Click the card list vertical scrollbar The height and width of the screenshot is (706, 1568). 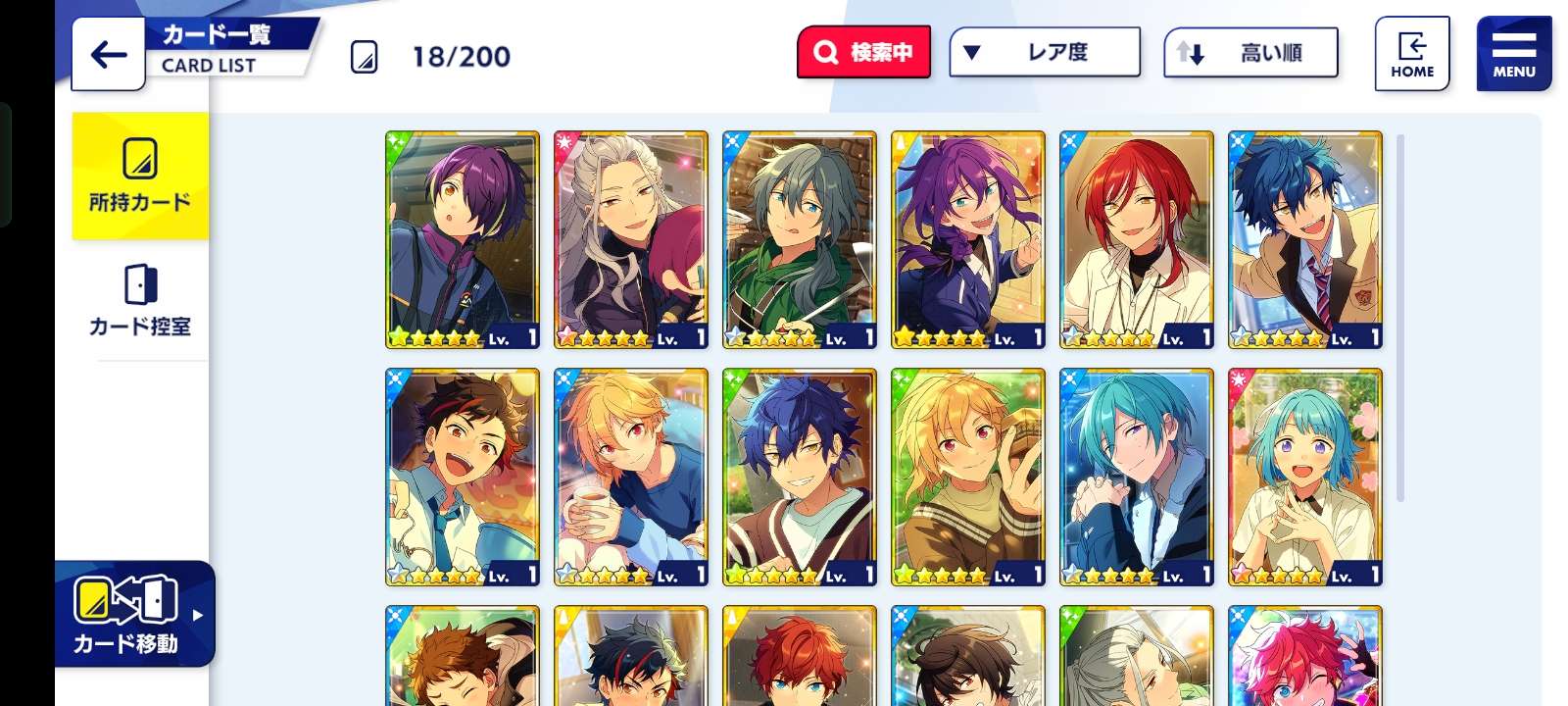1400,318
